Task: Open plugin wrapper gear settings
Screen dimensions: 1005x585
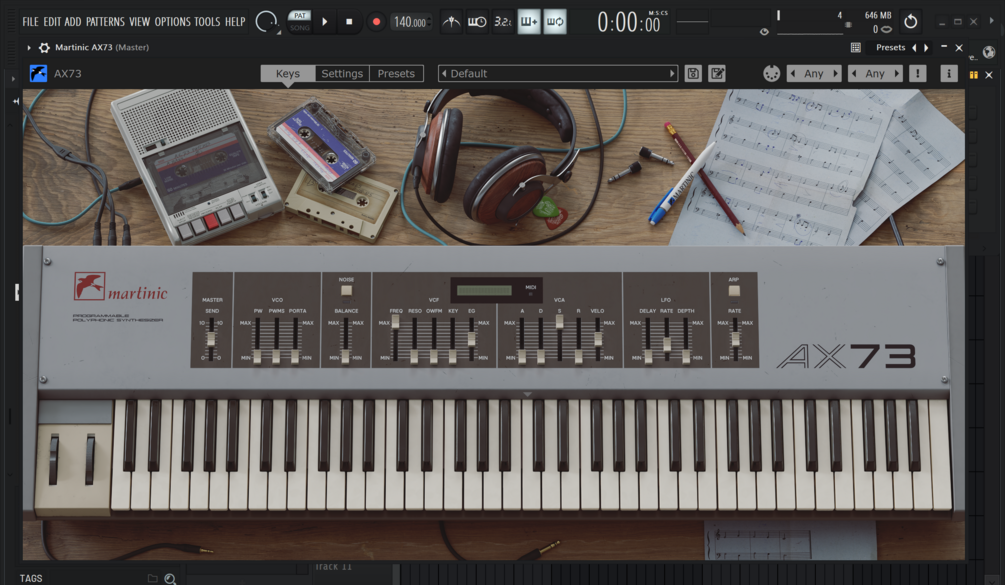Action: coord(44,47)
